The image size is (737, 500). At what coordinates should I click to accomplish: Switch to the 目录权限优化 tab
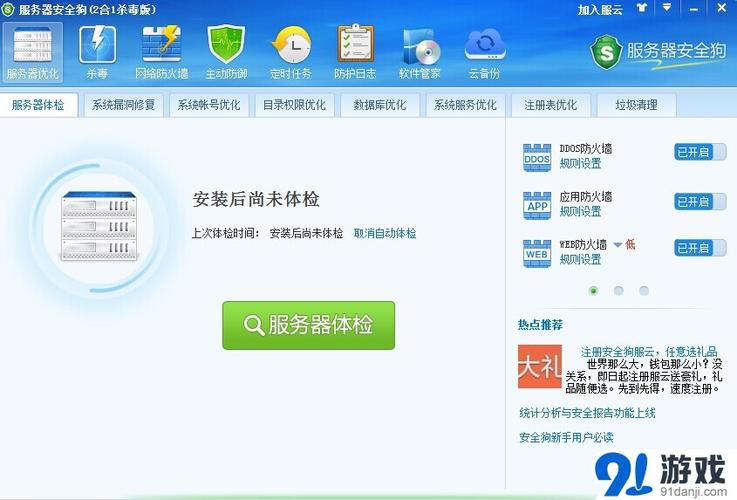tap(295, 105)
